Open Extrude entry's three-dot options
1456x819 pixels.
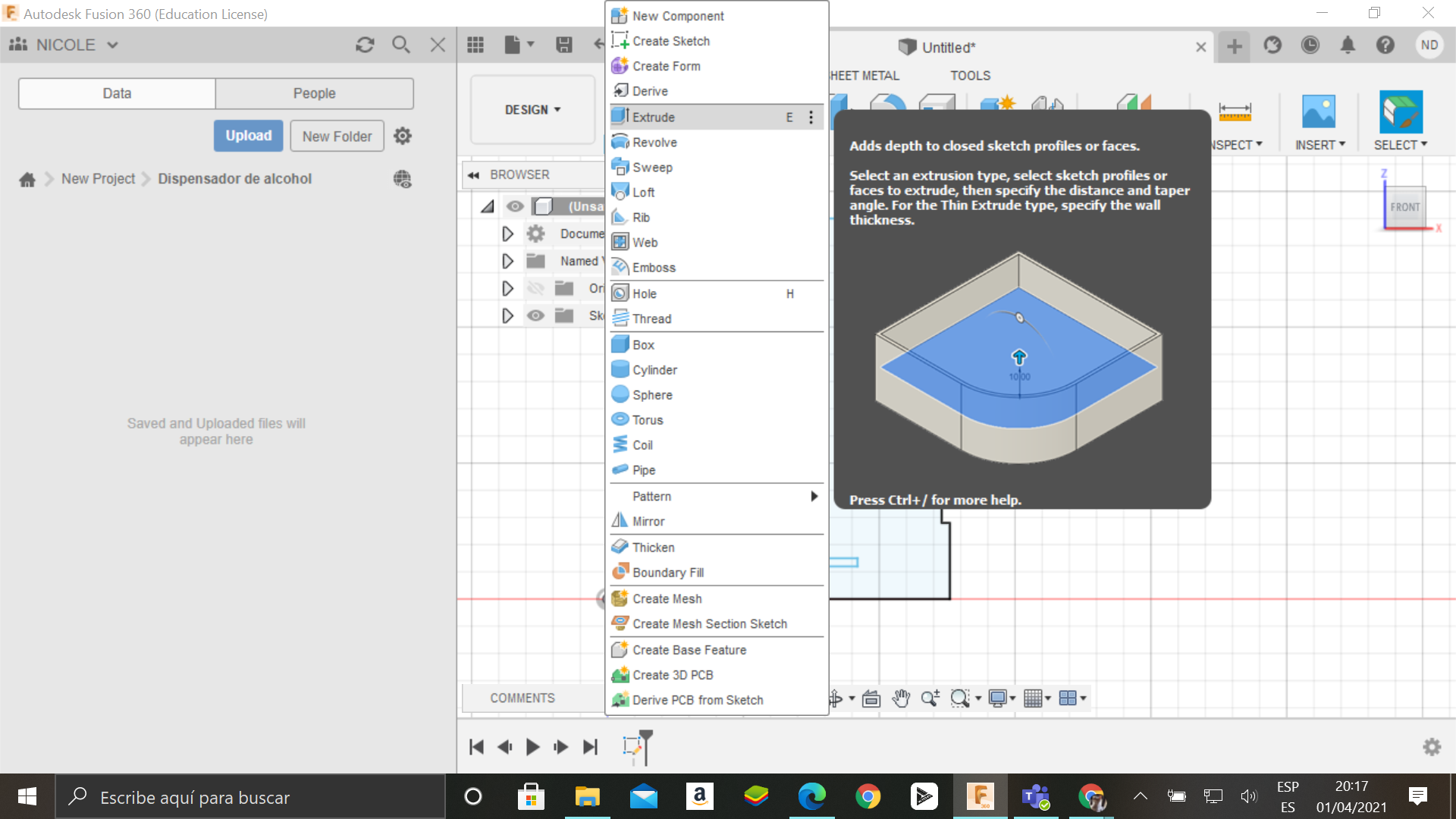[811, 117]
